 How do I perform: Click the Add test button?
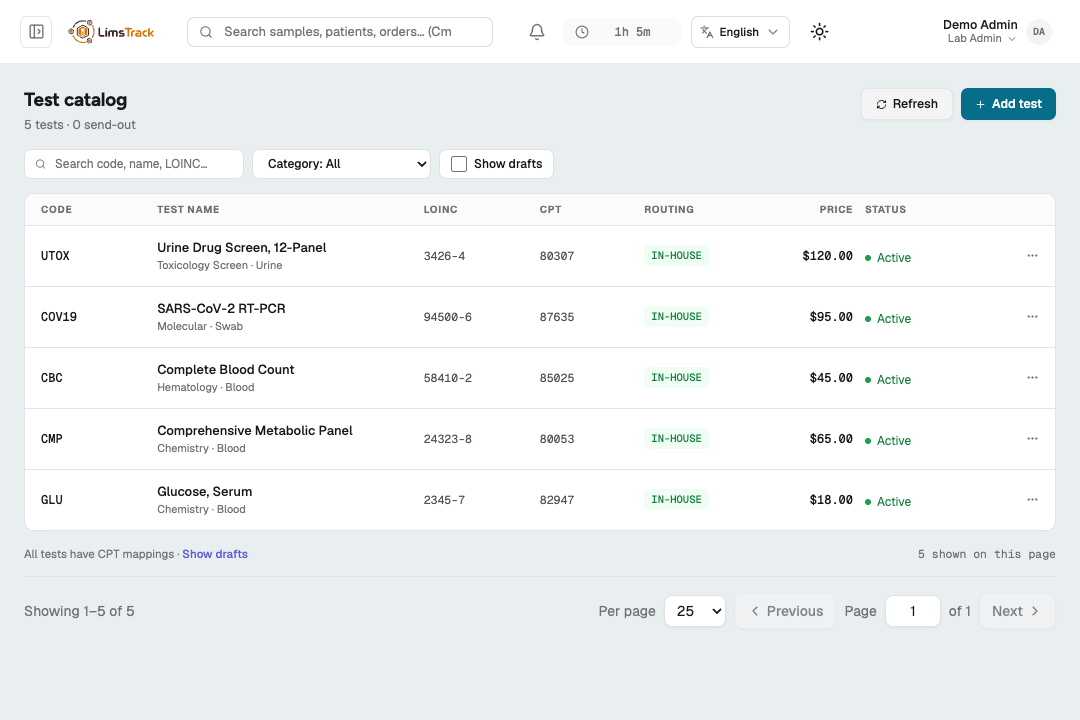pyautogui.click(x=1008, y=104)
